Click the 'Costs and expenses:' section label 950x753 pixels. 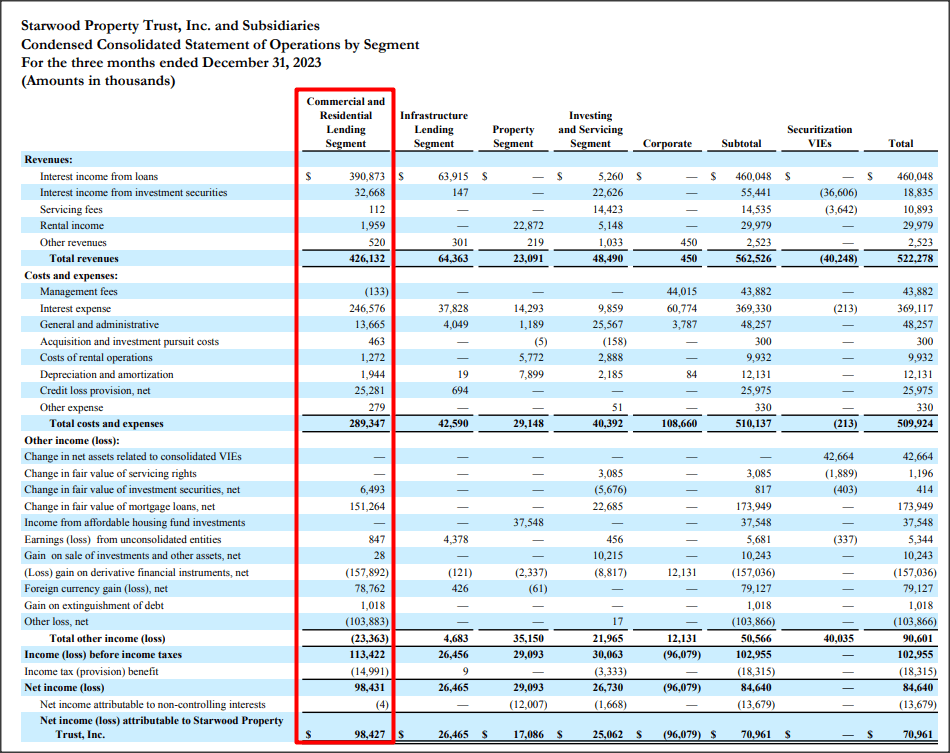pos(71,276)
